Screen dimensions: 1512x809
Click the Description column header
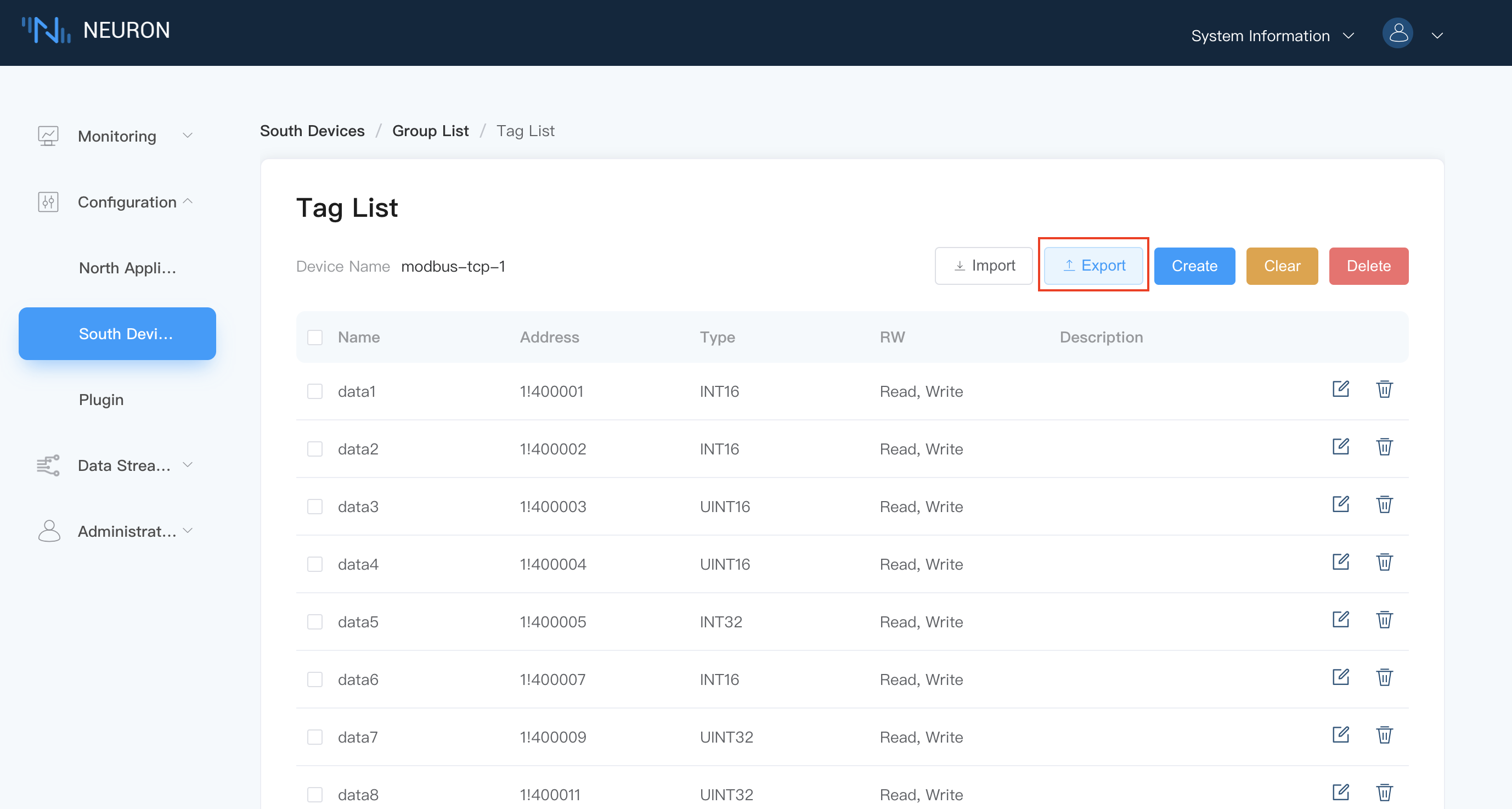1101,337
